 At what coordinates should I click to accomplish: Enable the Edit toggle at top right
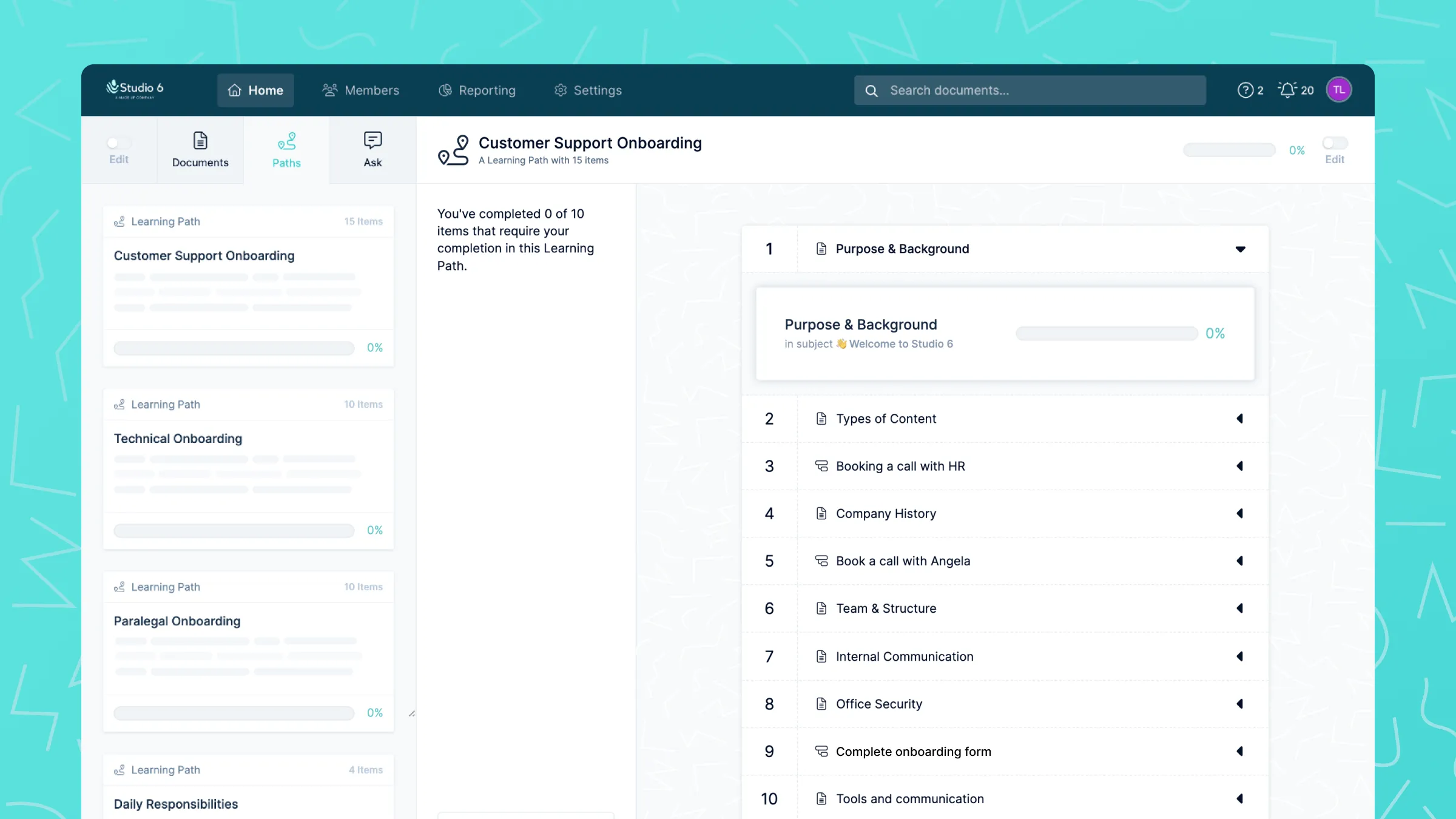pos(1335,143)
